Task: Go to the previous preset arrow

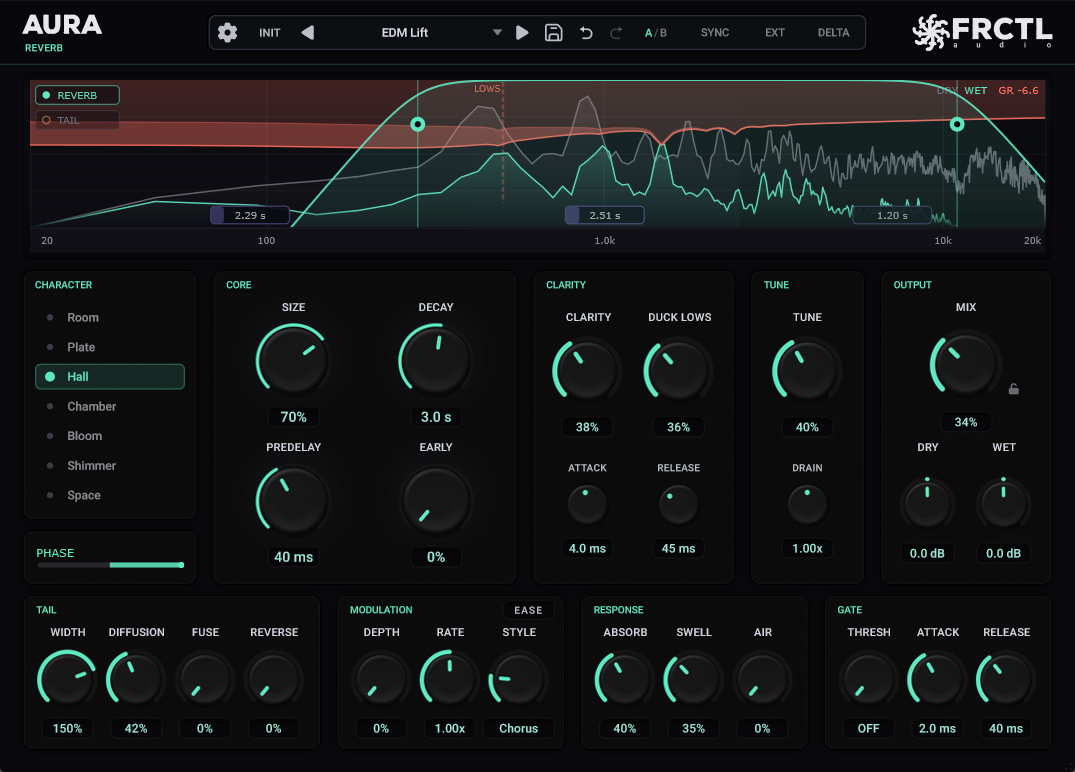Action: (308, 32)
